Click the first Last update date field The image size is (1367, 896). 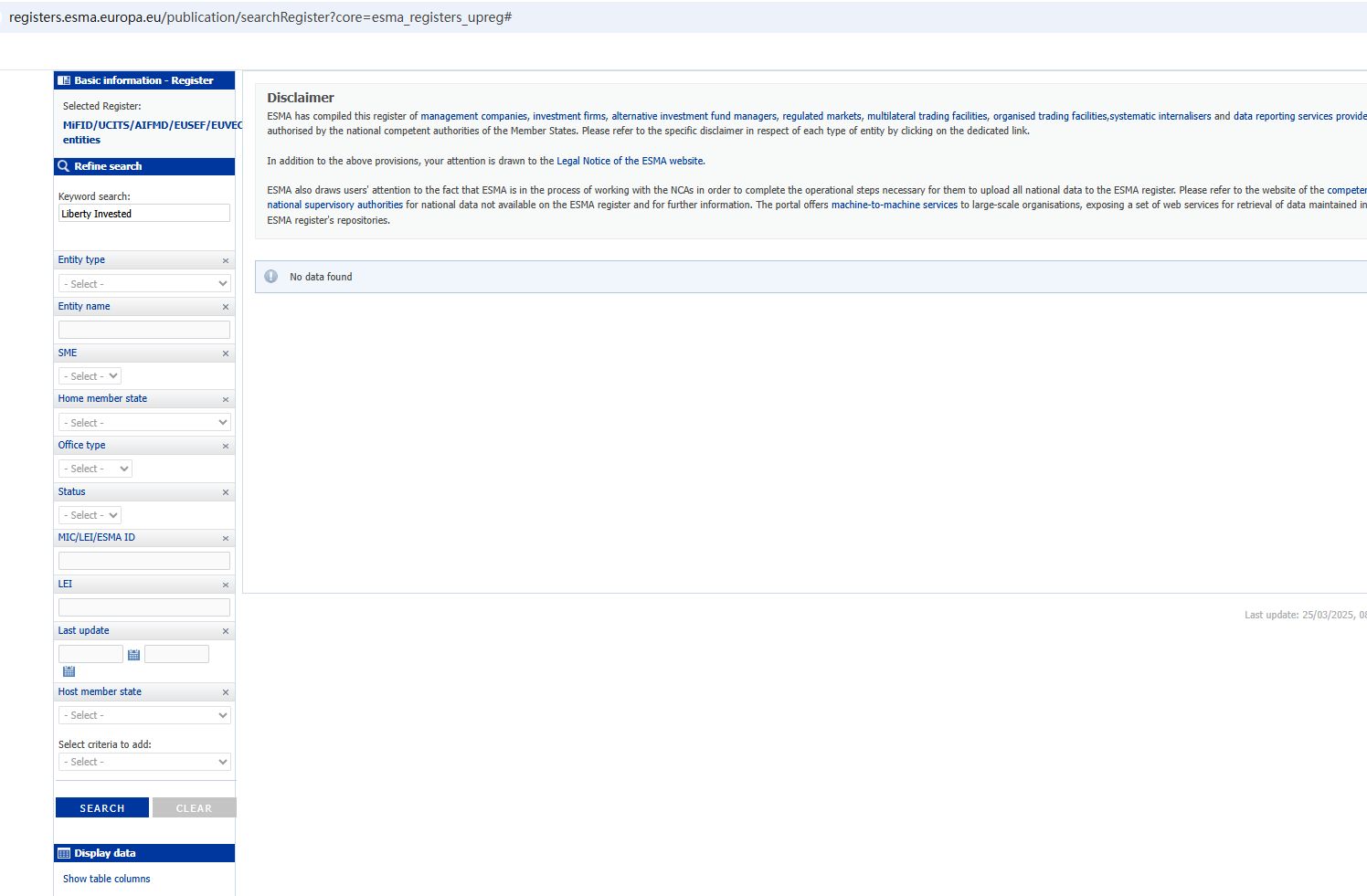point(90,654)
